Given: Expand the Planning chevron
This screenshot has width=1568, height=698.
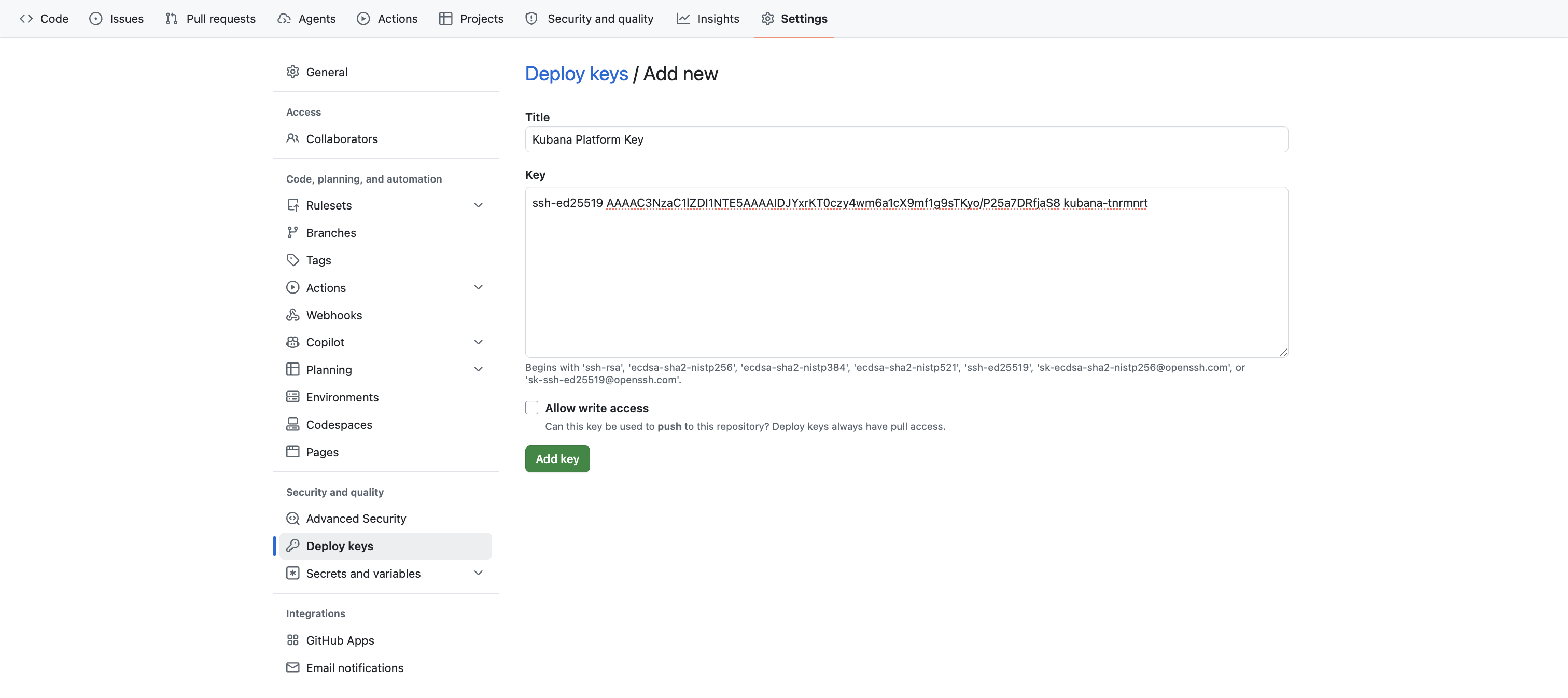Looking at the screenshot, I should (479, 369).
